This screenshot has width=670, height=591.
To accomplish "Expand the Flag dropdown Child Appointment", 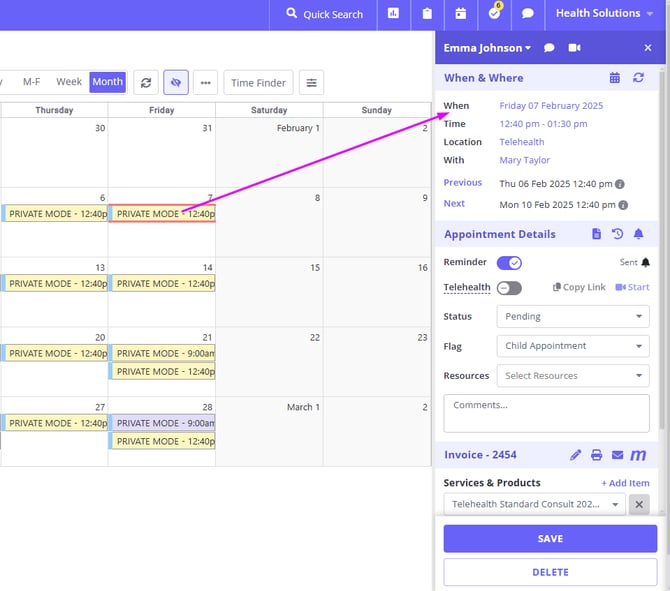I will pos(572,346).
